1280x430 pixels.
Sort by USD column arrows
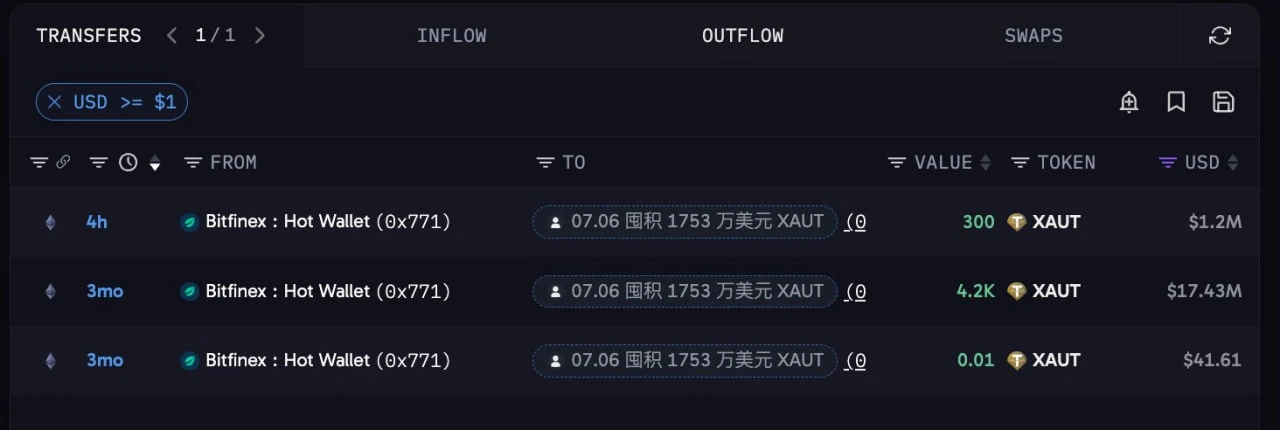coord(1233,162)
